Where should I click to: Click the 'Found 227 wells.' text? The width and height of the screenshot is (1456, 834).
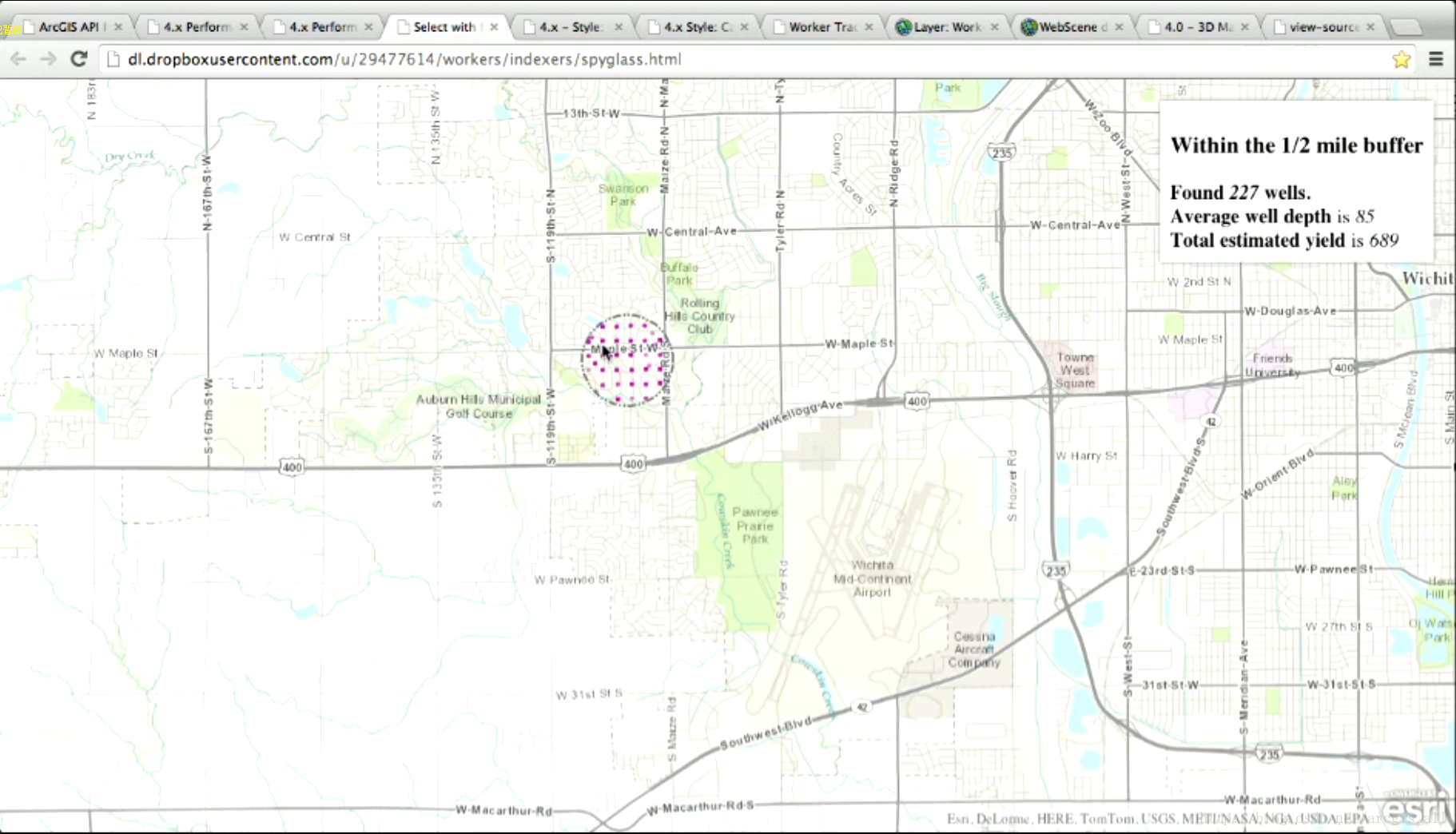point(1240,193)
